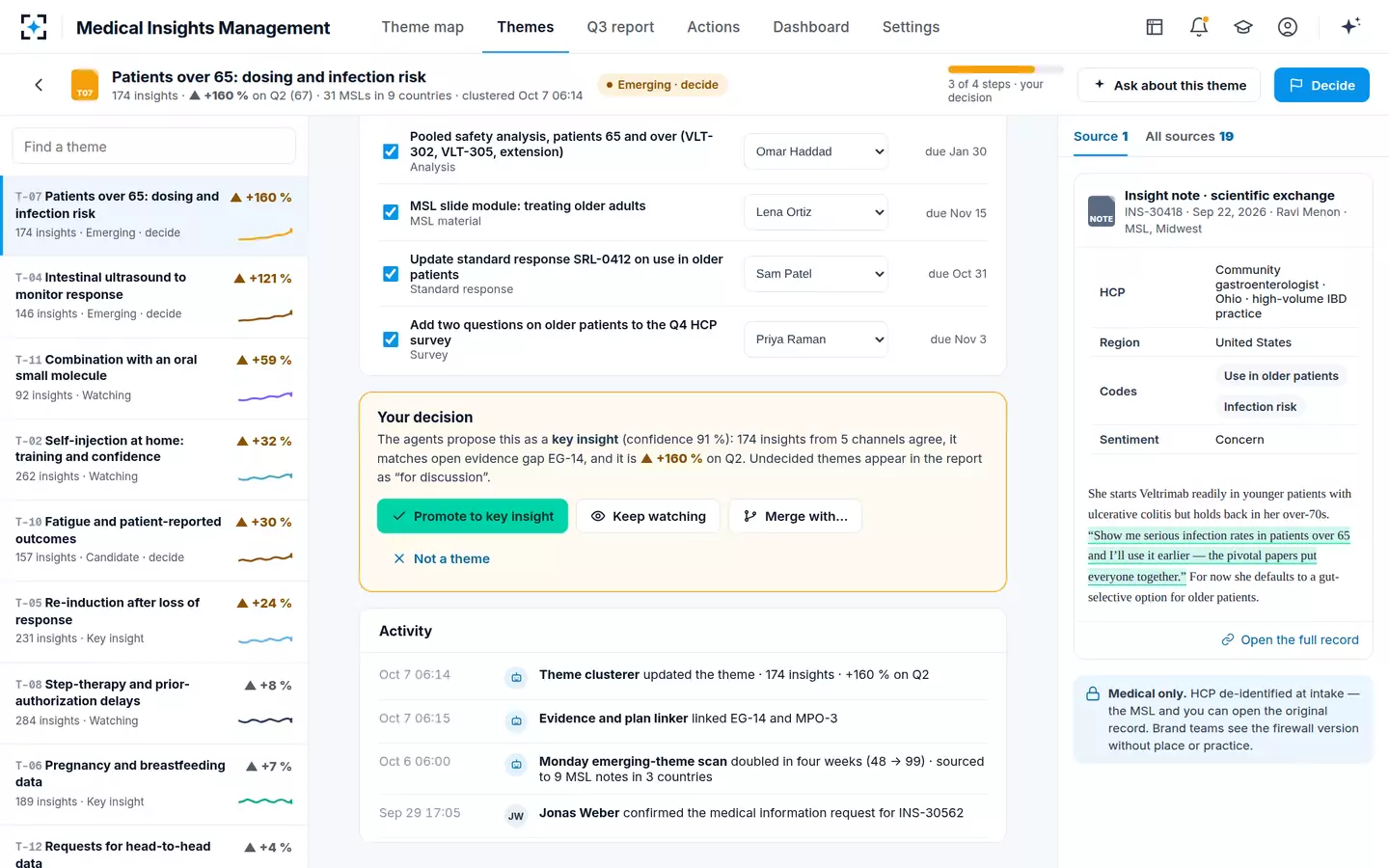Click the graduation cap learning icon
The width and height of the screenshot is (1389, 868).
pos(1243,27)
